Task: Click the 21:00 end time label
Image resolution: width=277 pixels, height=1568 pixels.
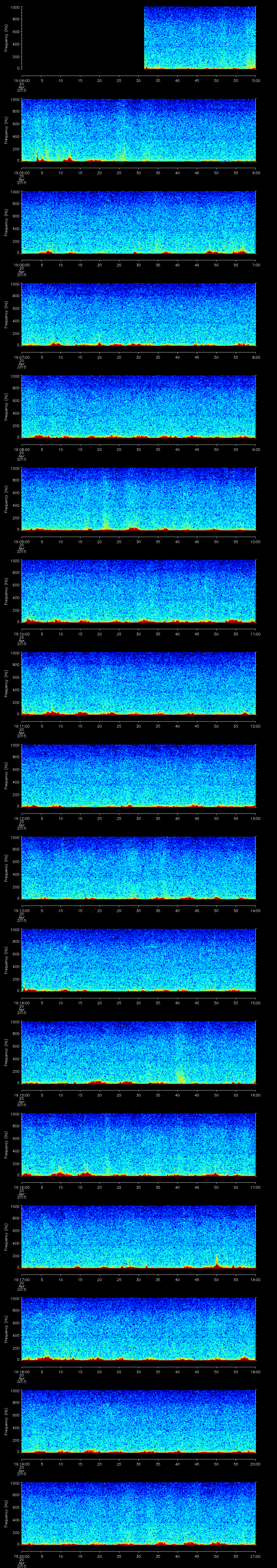Action: (x=255, y=1556)
